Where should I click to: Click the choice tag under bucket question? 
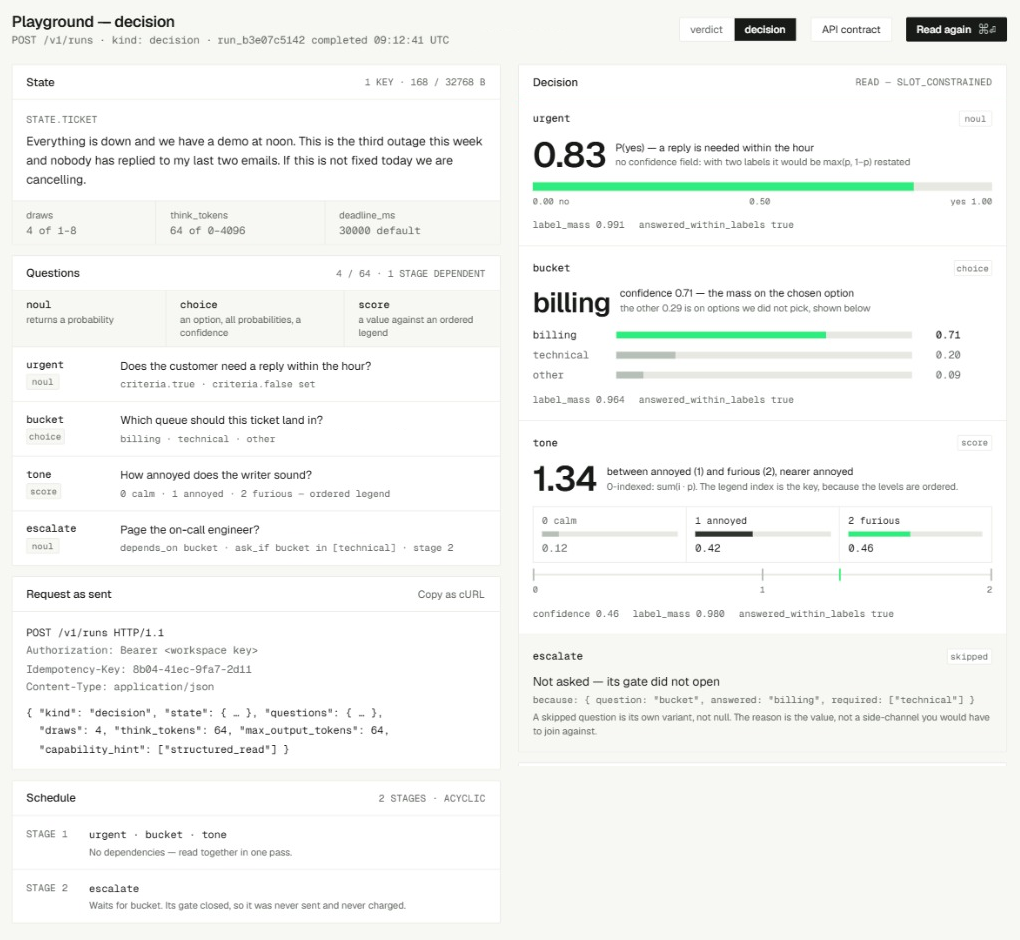point(45,436)
